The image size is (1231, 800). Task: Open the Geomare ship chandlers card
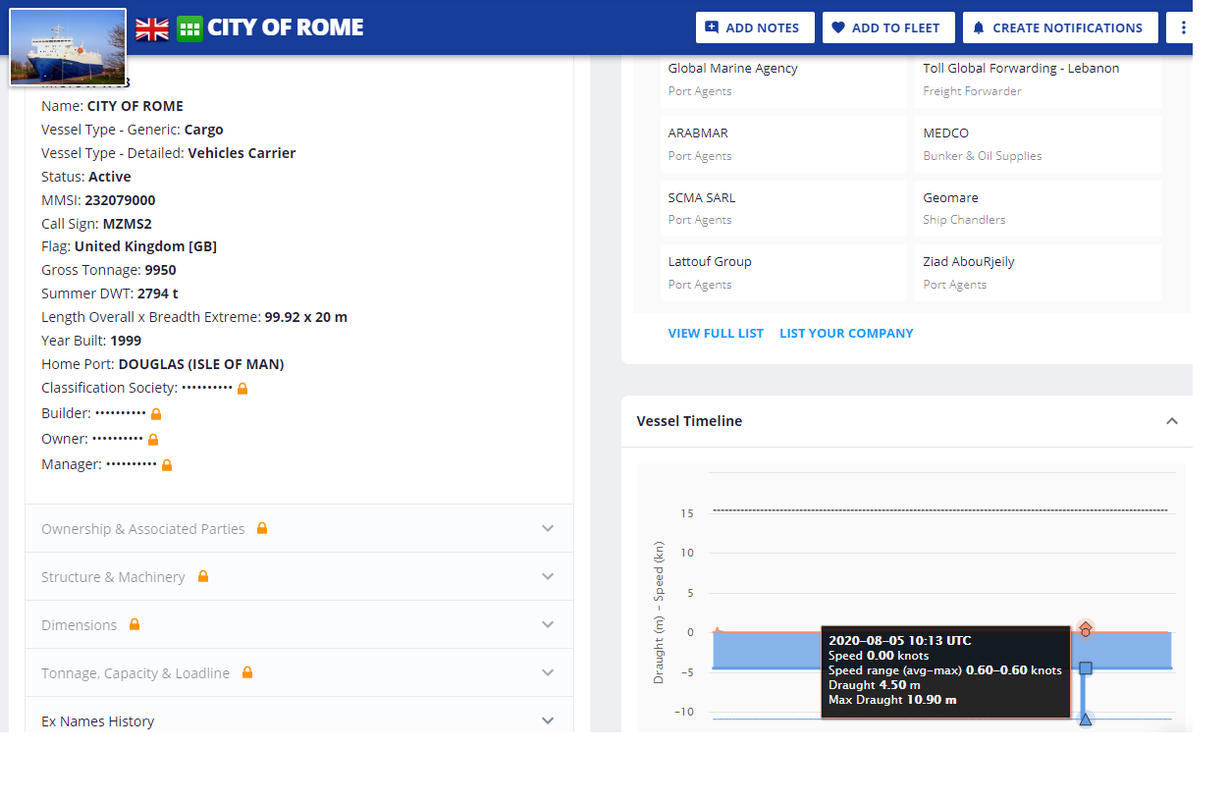pyautogui.click(x=1038, y=208)
